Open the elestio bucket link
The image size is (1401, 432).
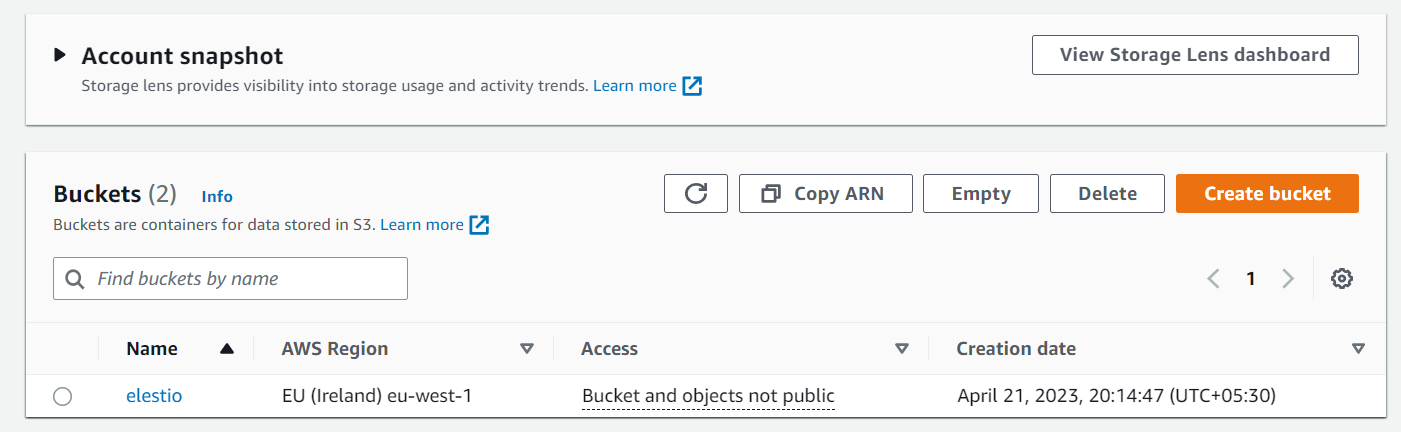[x=154, y=397]
